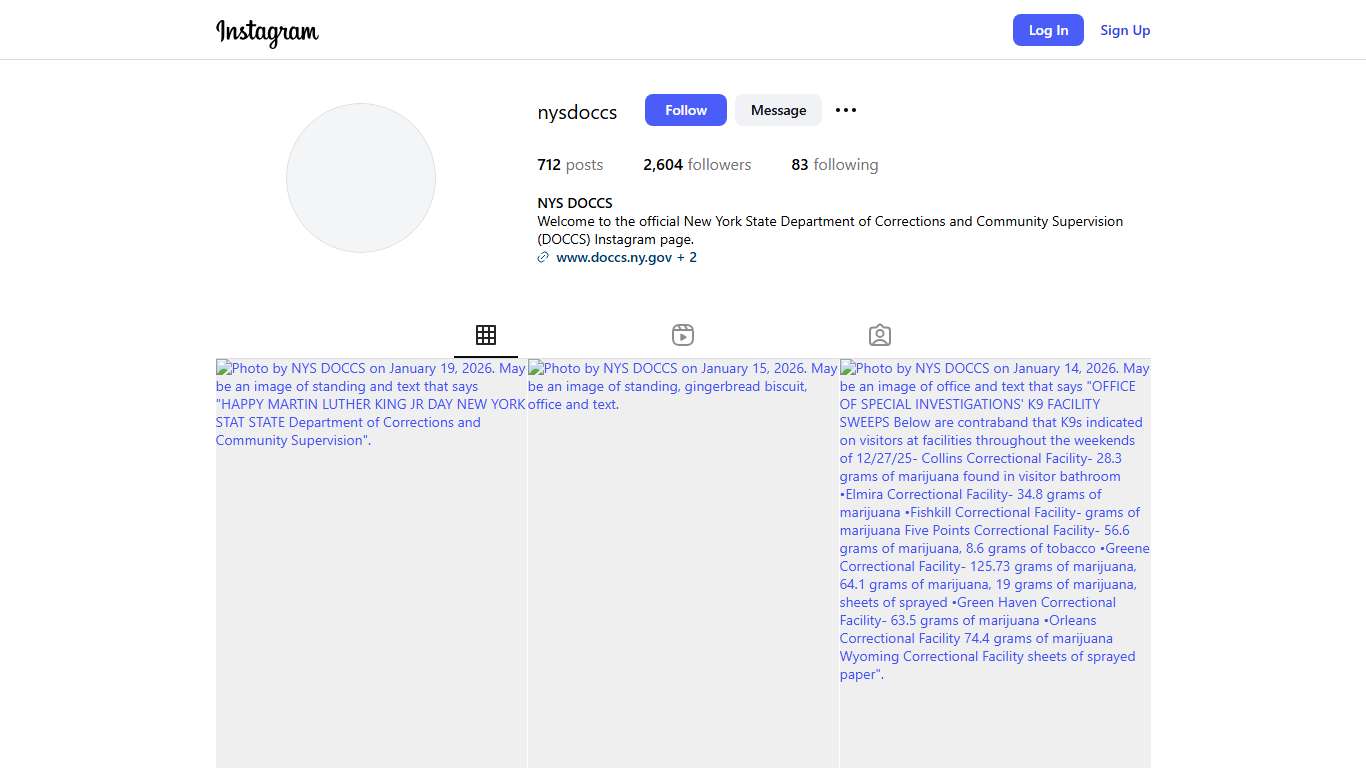Click the 712 posts count

coord(570,165)
